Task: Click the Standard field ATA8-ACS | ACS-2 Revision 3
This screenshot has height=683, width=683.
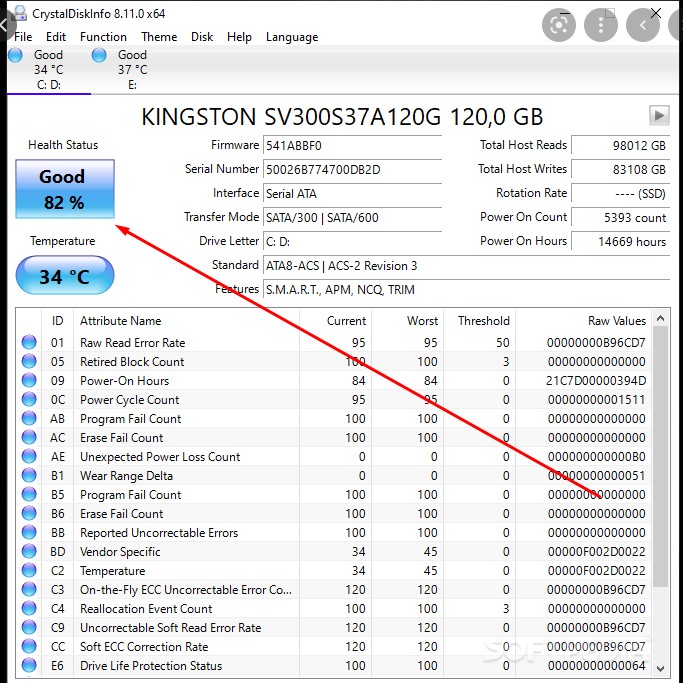Action: tap(466, 265)
